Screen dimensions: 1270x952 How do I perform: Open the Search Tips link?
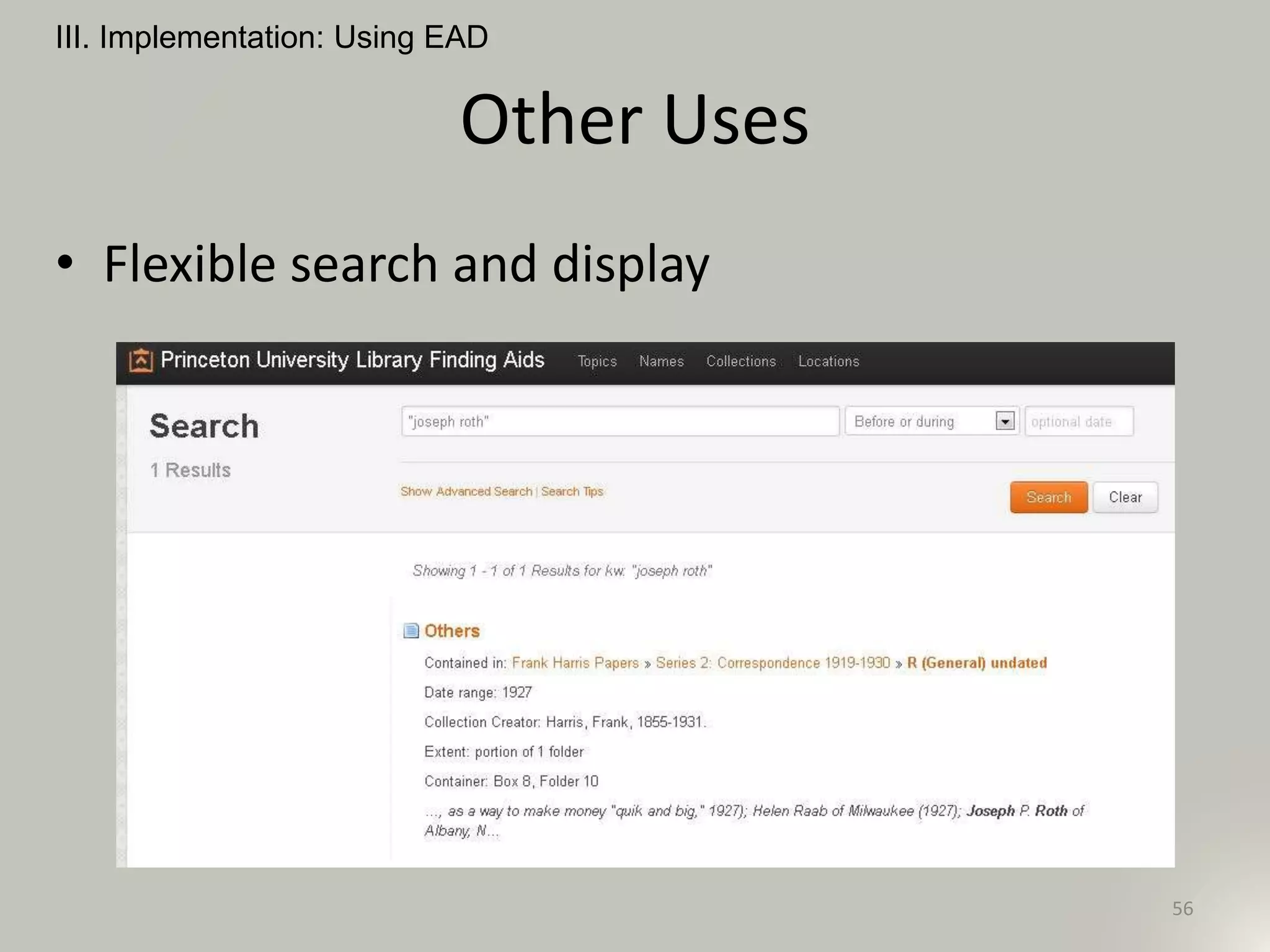point(572,491)
